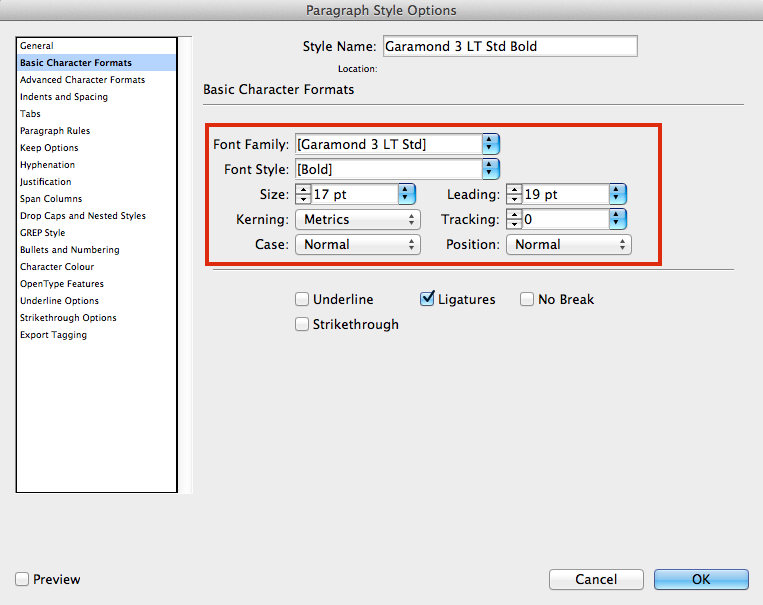
Task: Enable the Underline checkbox
Action: pos(302,299)
